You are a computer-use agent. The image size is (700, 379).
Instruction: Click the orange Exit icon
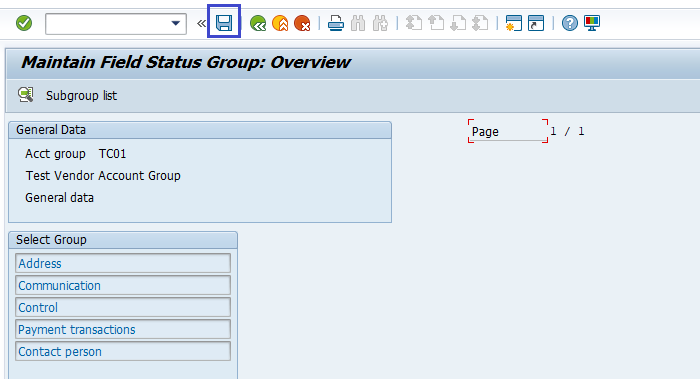click(280, 23)
